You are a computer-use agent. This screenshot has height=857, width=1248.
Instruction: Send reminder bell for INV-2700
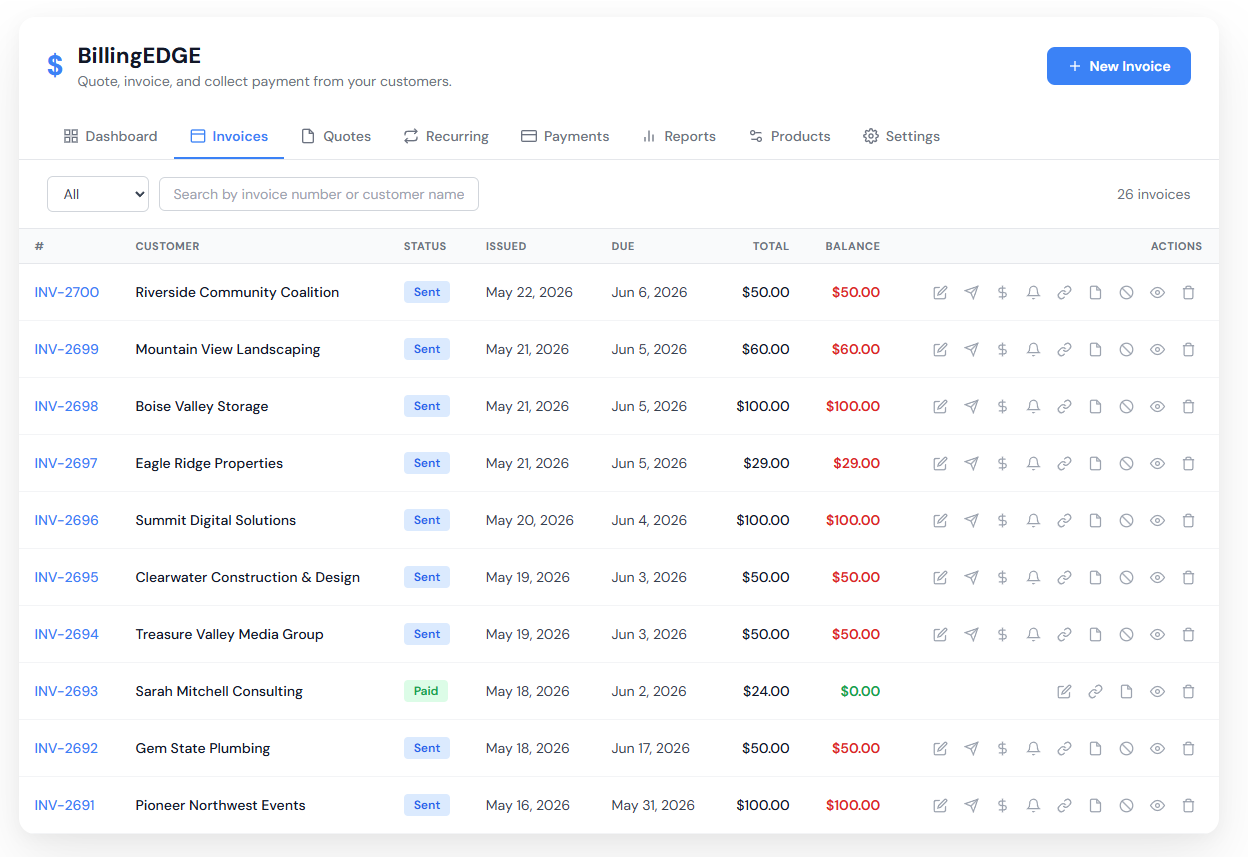click(x=1033, y=293)
